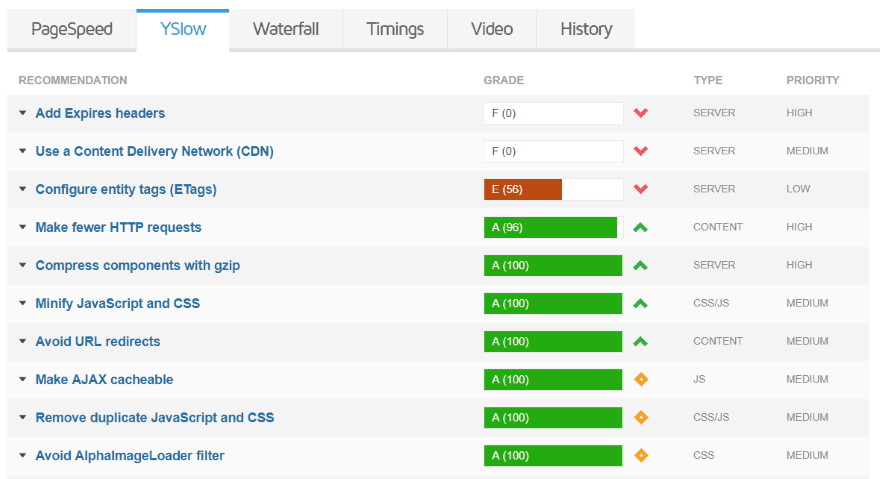Image resolution: width=880 pixels, height=479 pixels.
Task: Click orange diamond icon for AlphaImageLoader row
Action: [x=641, y=455]
